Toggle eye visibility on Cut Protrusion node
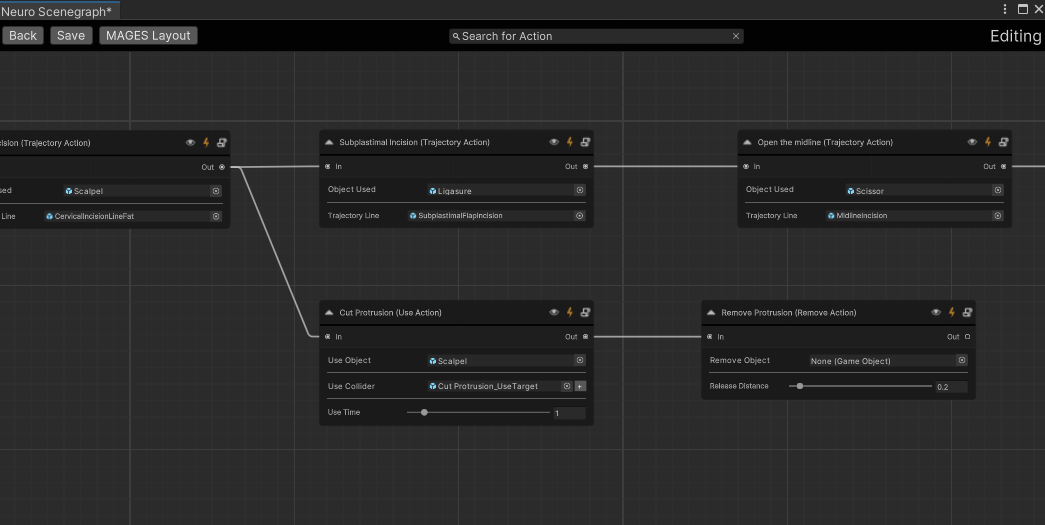This screenshot has height=525, width=1045. (x=554, y=312)
